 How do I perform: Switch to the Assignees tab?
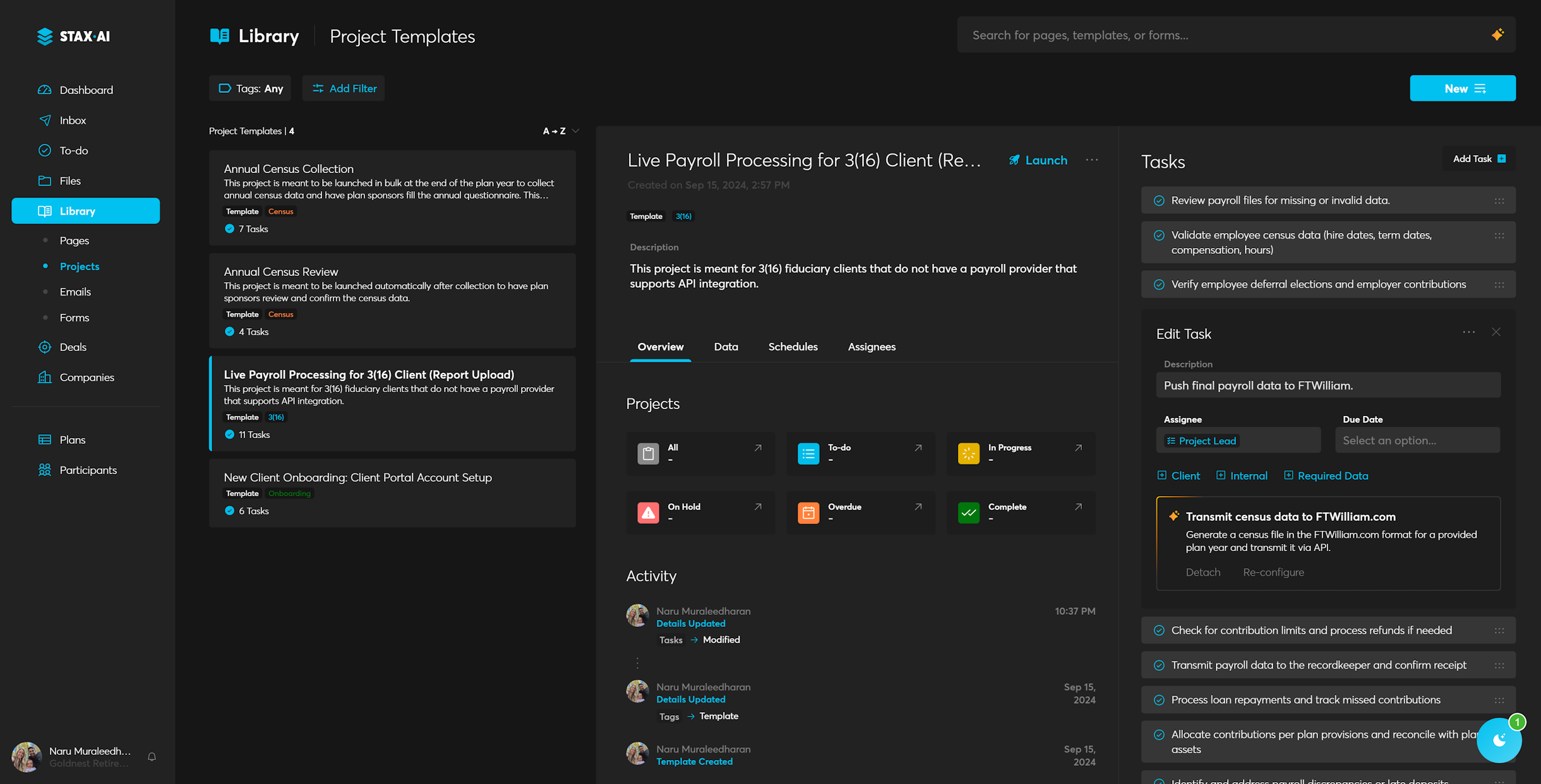pyautogui.click(x=871, y=347)
